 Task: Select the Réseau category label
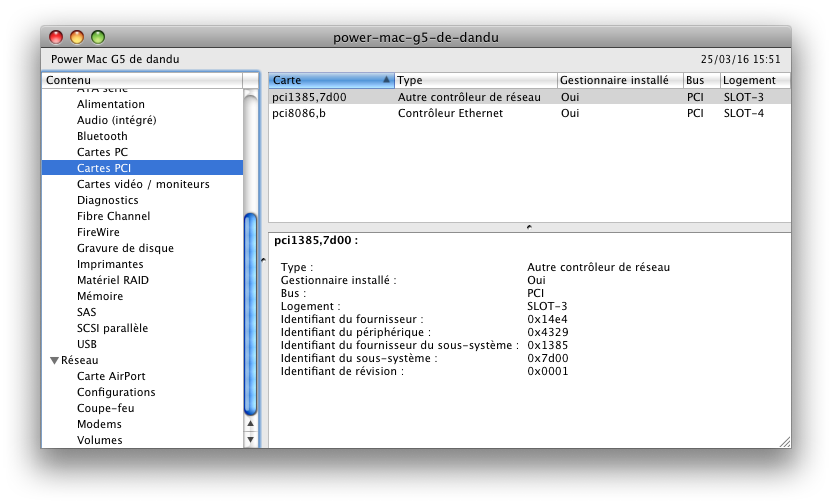click(x=80, y=360)
